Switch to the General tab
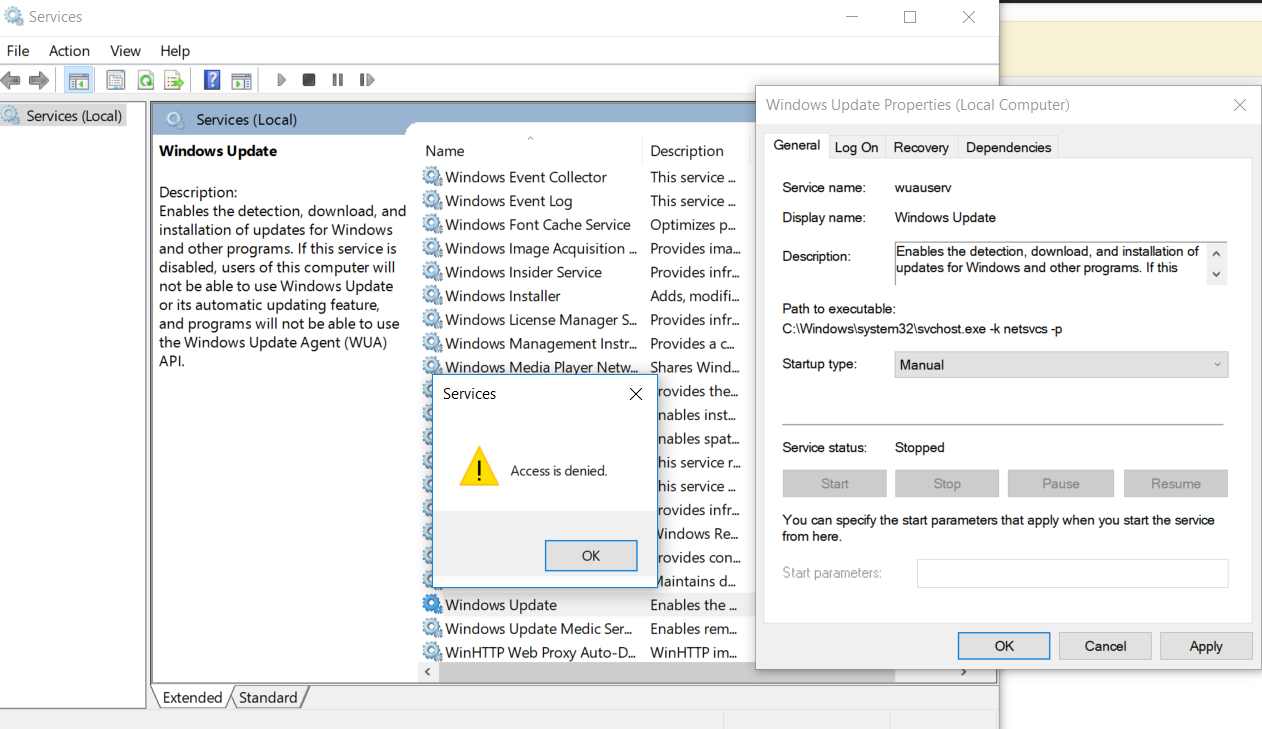Screen dimensions: 1262x729 [x=797, y=146]
